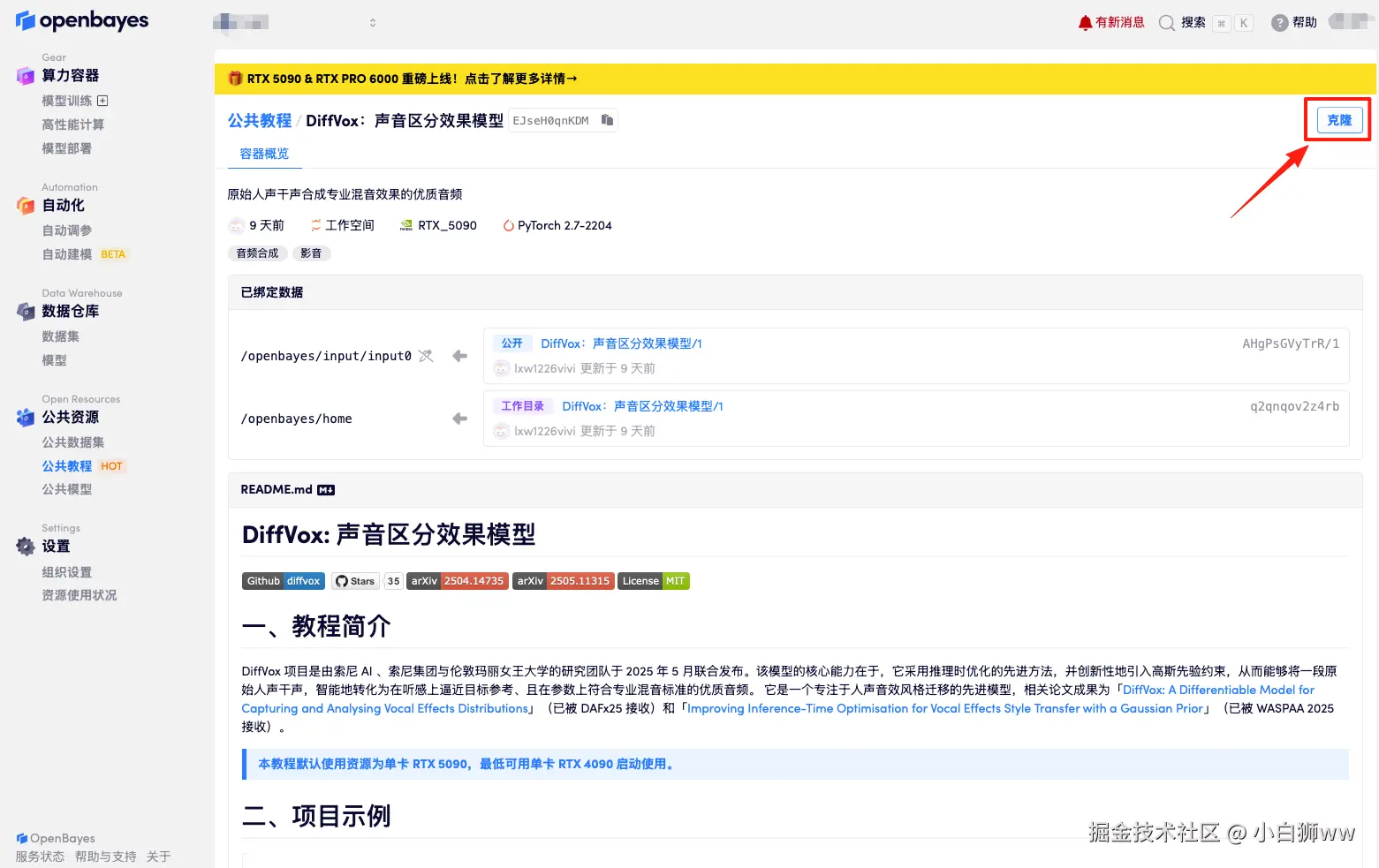Open 公共模型 in the sidebar
The image size is (1379, 868).
tap(67, 489)
